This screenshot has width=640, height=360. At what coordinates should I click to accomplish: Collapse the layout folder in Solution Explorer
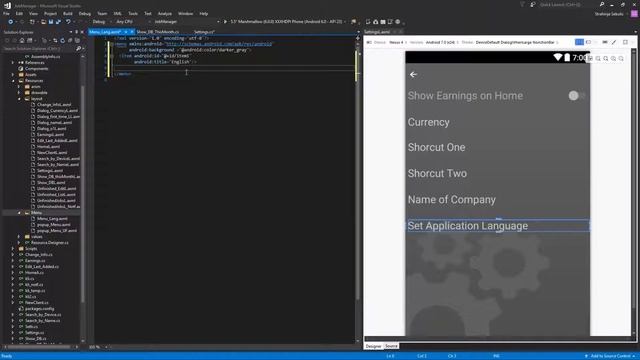click(x=19, y=99)
